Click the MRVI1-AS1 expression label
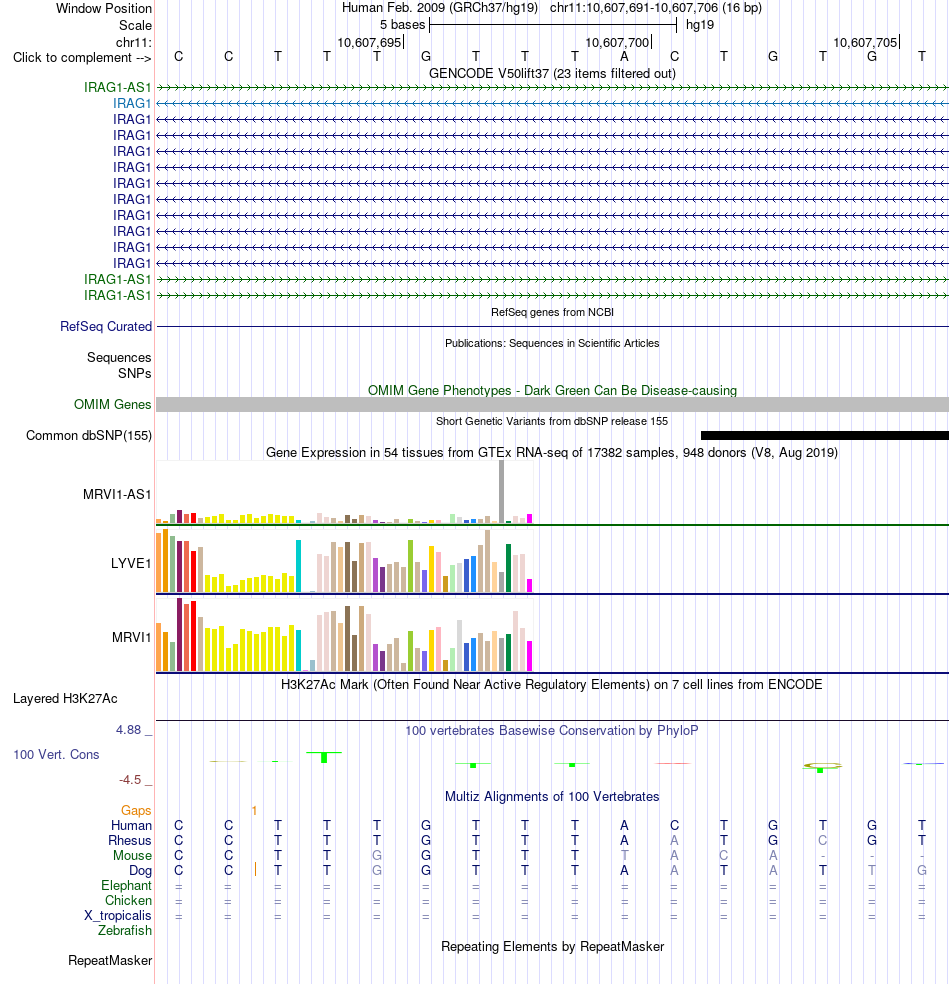This screenshot has width=950, height=984. [x=117, y=495]
